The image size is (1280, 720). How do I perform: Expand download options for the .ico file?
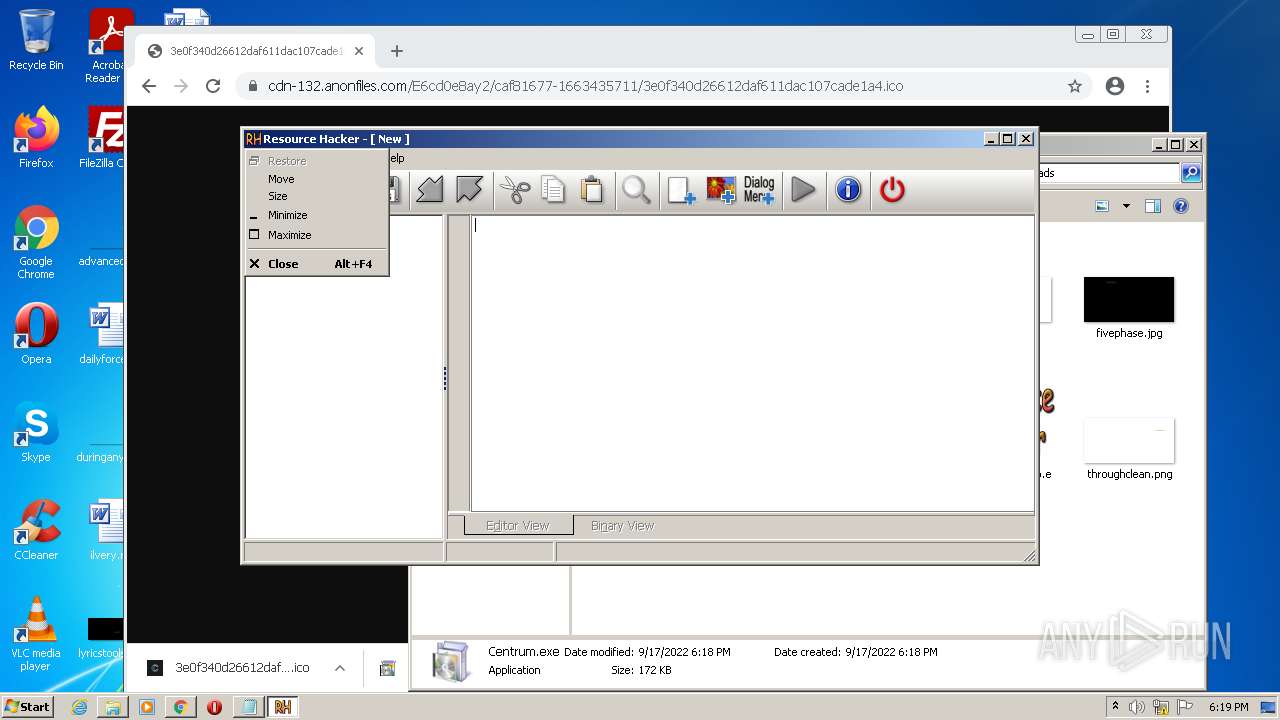[x=340, y=668]
